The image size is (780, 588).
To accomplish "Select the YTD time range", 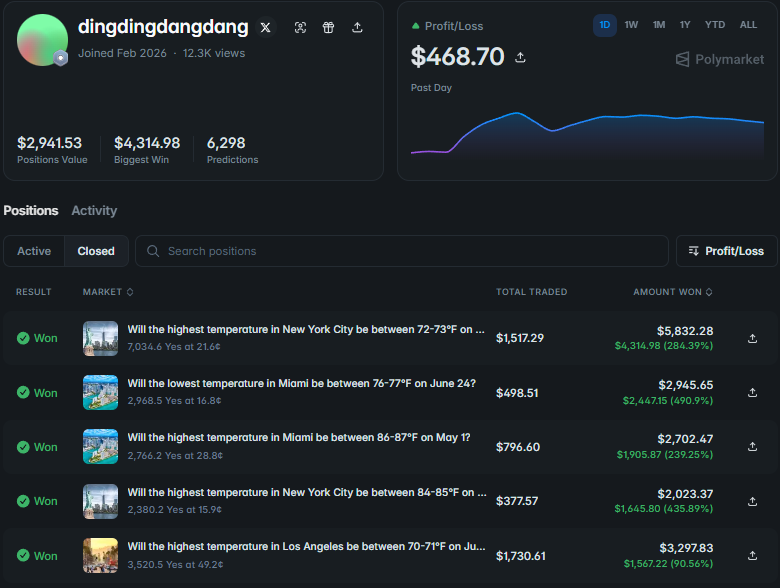I will click(715, 25).
